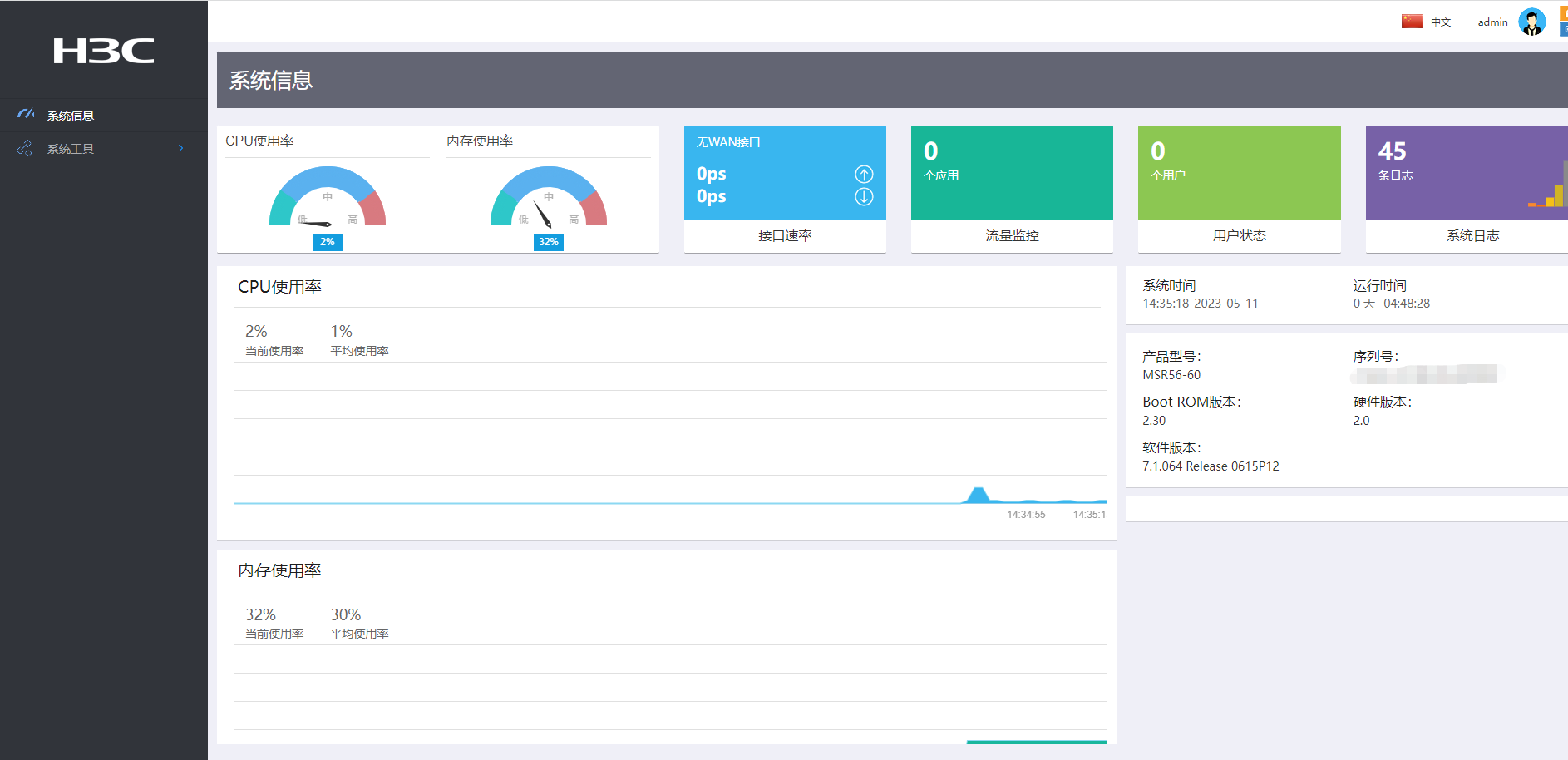Image resolution: width=1568 pixels, height=760 pixels.
Task: Open the 用户状态 panel link
Action: (x=1239, y=236)
